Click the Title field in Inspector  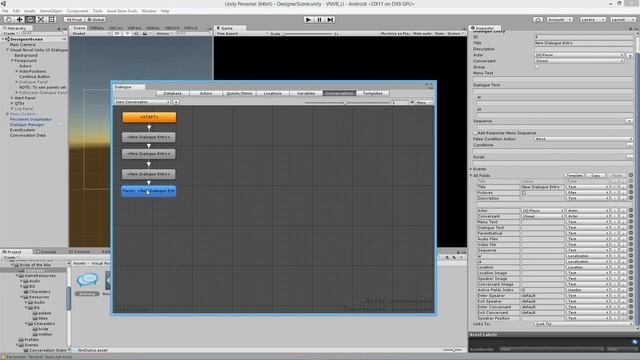pyautogui.click(x=584, y=43)
